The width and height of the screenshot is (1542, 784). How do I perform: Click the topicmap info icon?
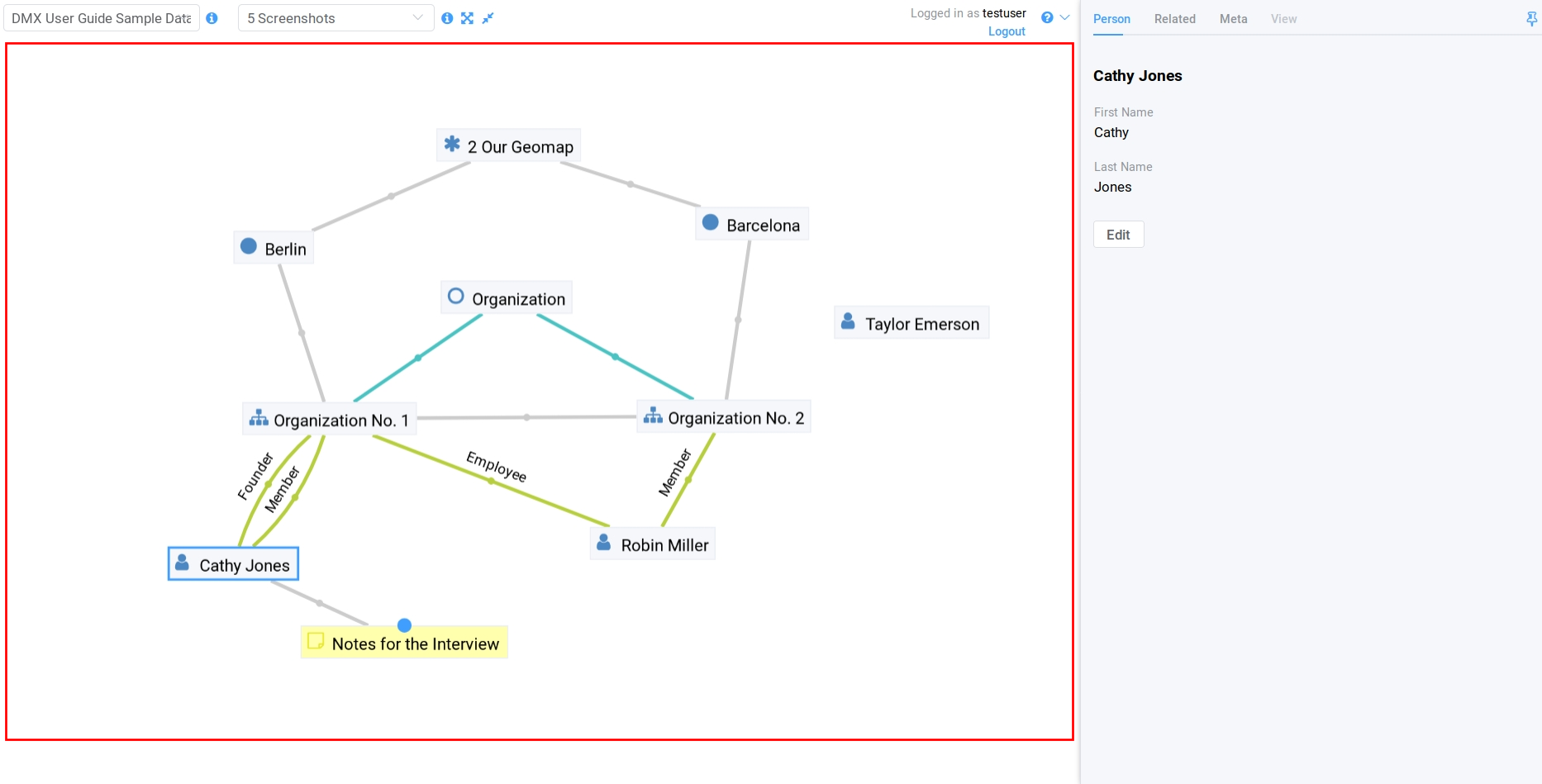(x=447, y=18)
